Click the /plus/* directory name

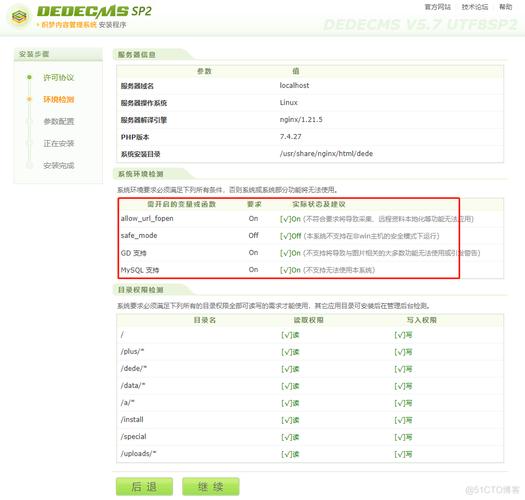pyautogui.click(x=132, y=351)
